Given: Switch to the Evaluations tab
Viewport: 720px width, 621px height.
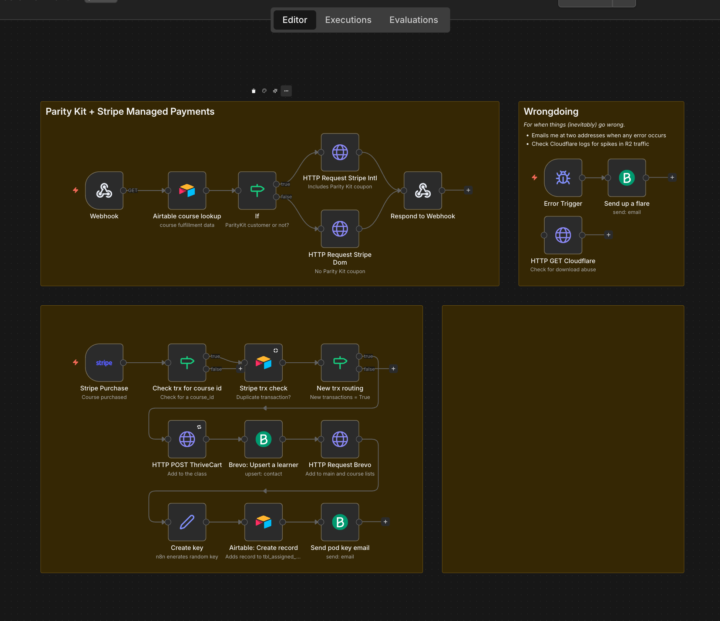Looking at the screenshot, I should coord(414,20).
